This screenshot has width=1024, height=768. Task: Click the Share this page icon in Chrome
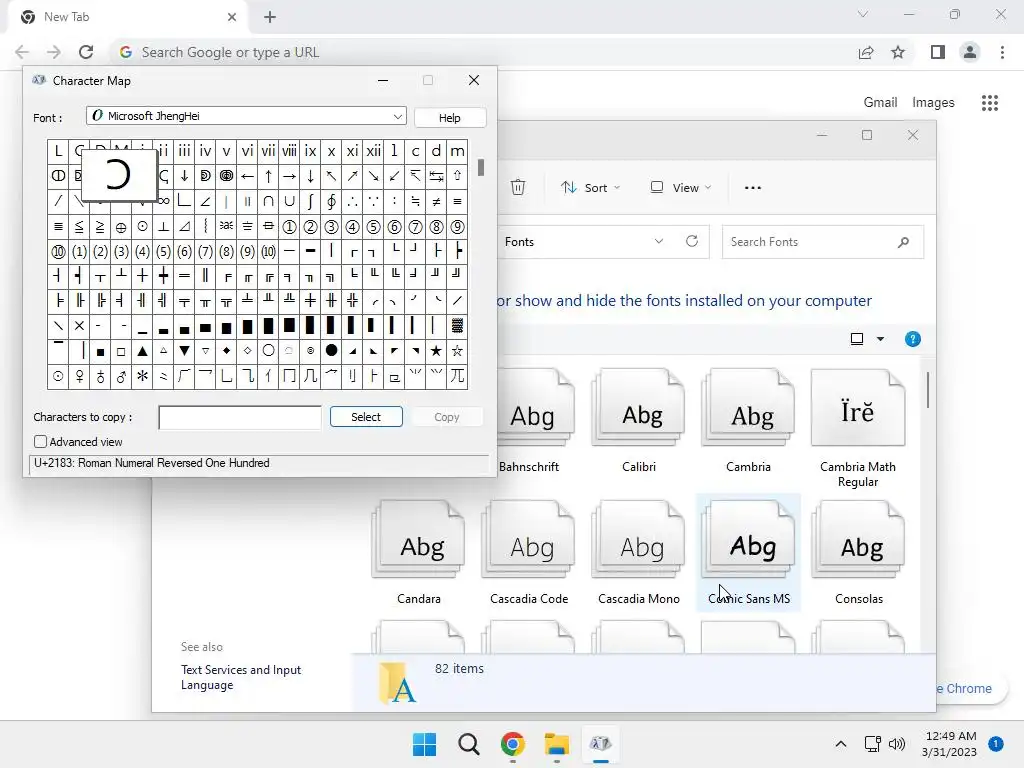click(x=866, y=52)
